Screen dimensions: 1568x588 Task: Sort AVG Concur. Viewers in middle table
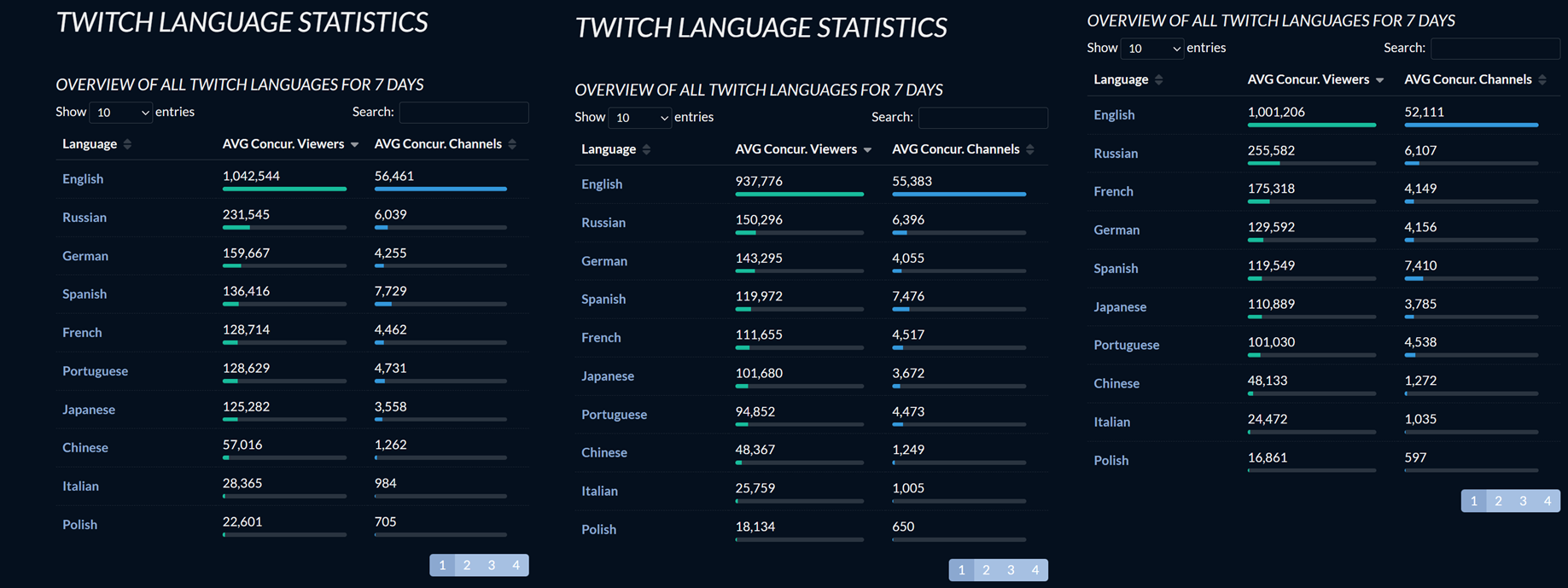click(803, 148)
